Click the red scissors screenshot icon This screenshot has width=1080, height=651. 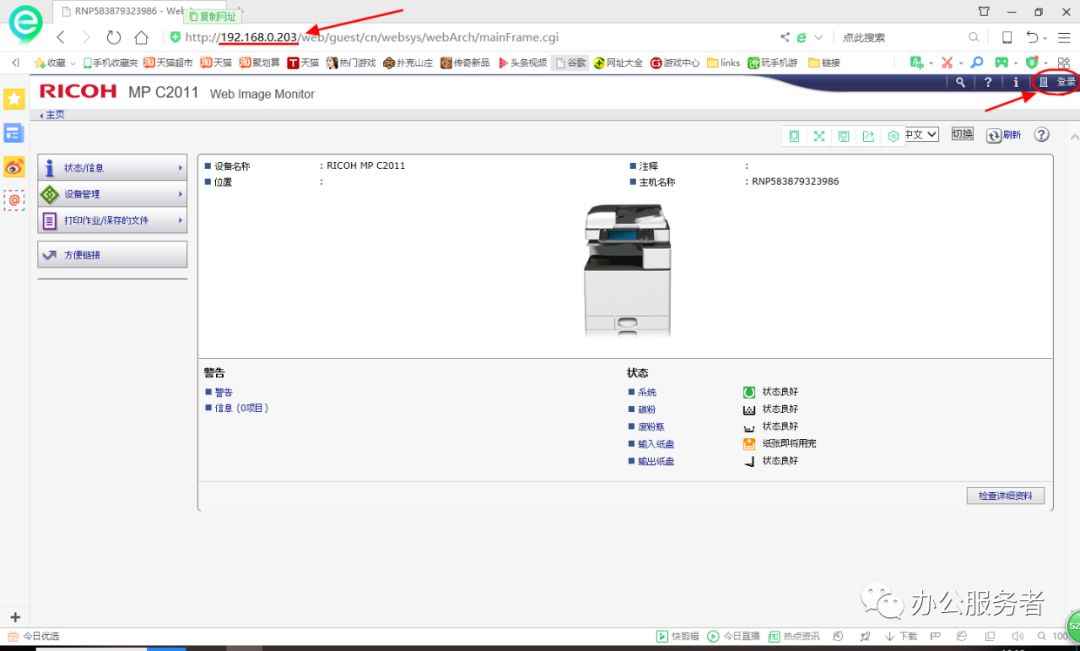pyautogui.click(x=947, y=63)
